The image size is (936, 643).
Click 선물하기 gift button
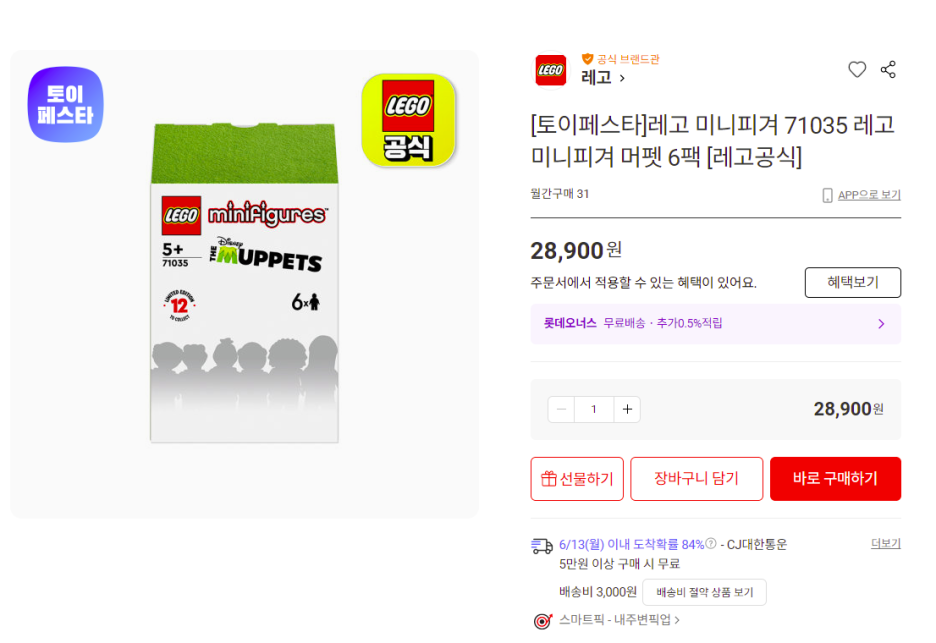click(577, 479)
